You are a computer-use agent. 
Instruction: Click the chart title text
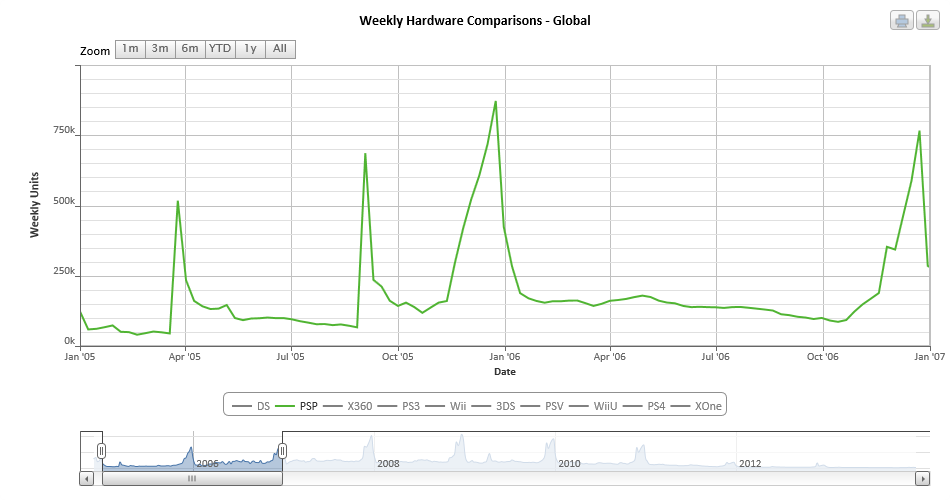coord(474,21)
